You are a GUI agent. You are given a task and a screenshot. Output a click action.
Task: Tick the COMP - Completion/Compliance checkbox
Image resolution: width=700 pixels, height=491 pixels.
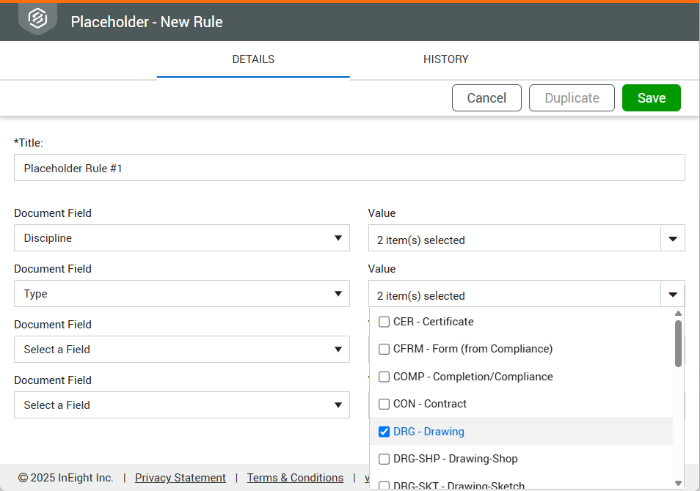pos(384,377)
